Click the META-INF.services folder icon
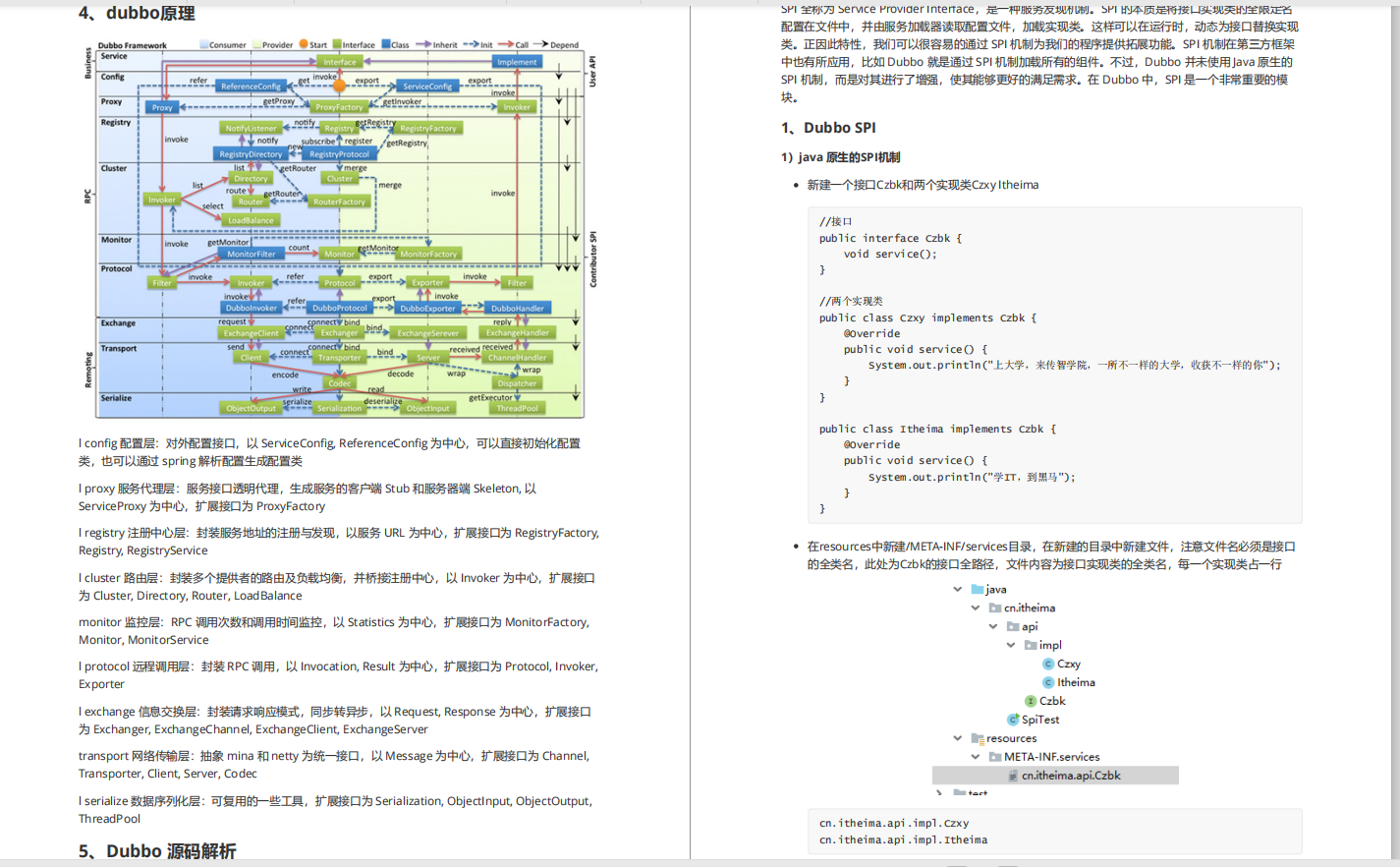1400x867 pixels. [x=995, y=758]
